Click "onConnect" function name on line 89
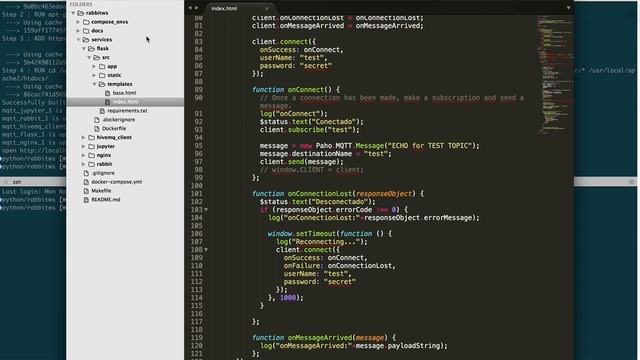 pyautogui.click(x=306, y=90)
